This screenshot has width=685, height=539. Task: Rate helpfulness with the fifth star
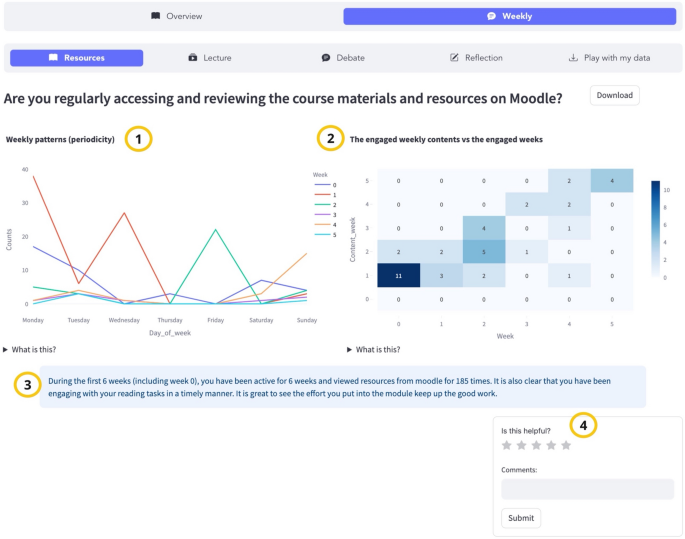pos(566,445)
